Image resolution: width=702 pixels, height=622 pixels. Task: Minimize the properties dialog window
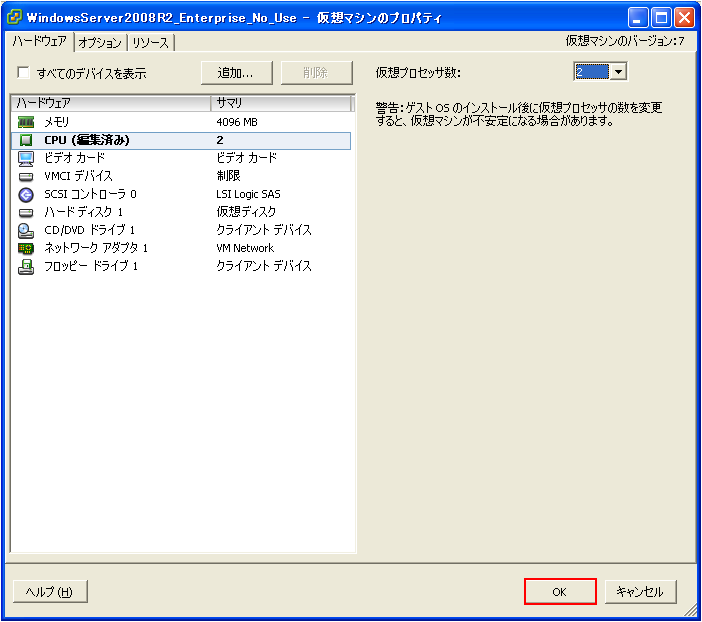[638, 17]
